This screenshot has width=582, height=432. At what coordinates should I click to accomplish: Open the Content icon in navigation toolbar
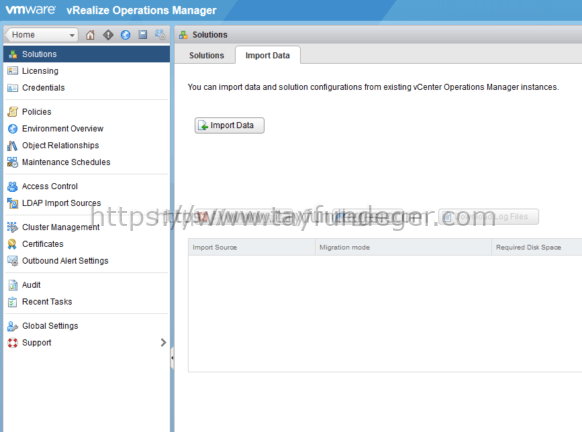click(143, 35)
